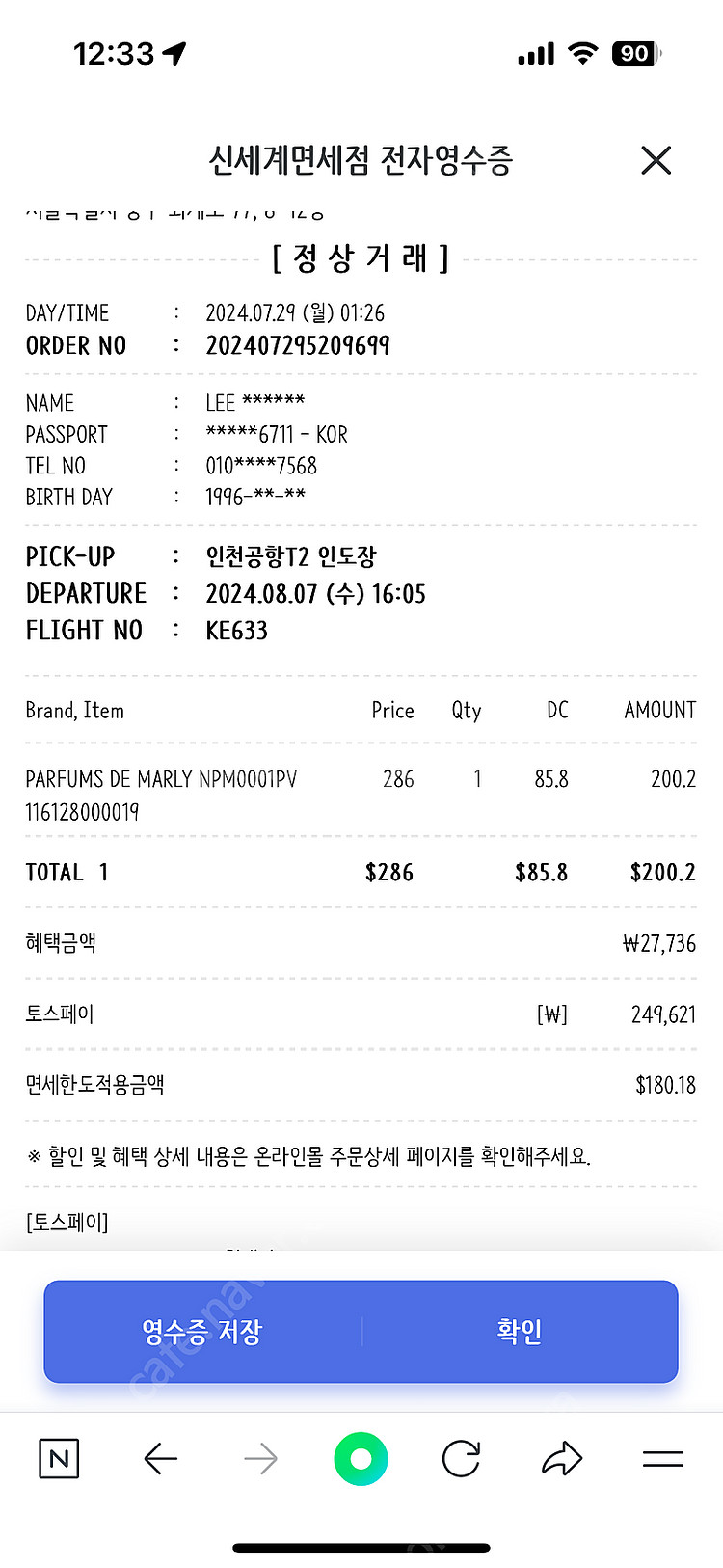The width and height of the screenshot is (723, 1568).
Task: Go forward with the right arrow
Action: [x=260, y=1459]
